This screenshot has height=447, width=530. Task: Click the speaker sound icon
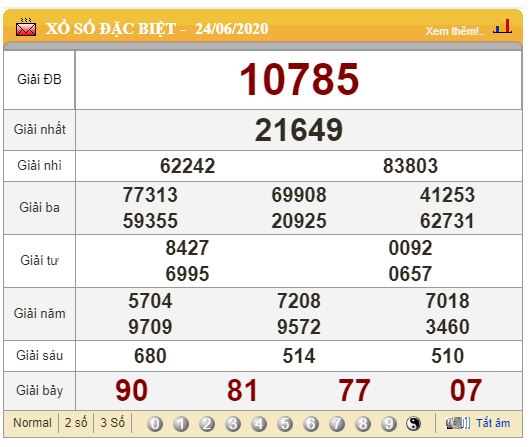[458, 423]
